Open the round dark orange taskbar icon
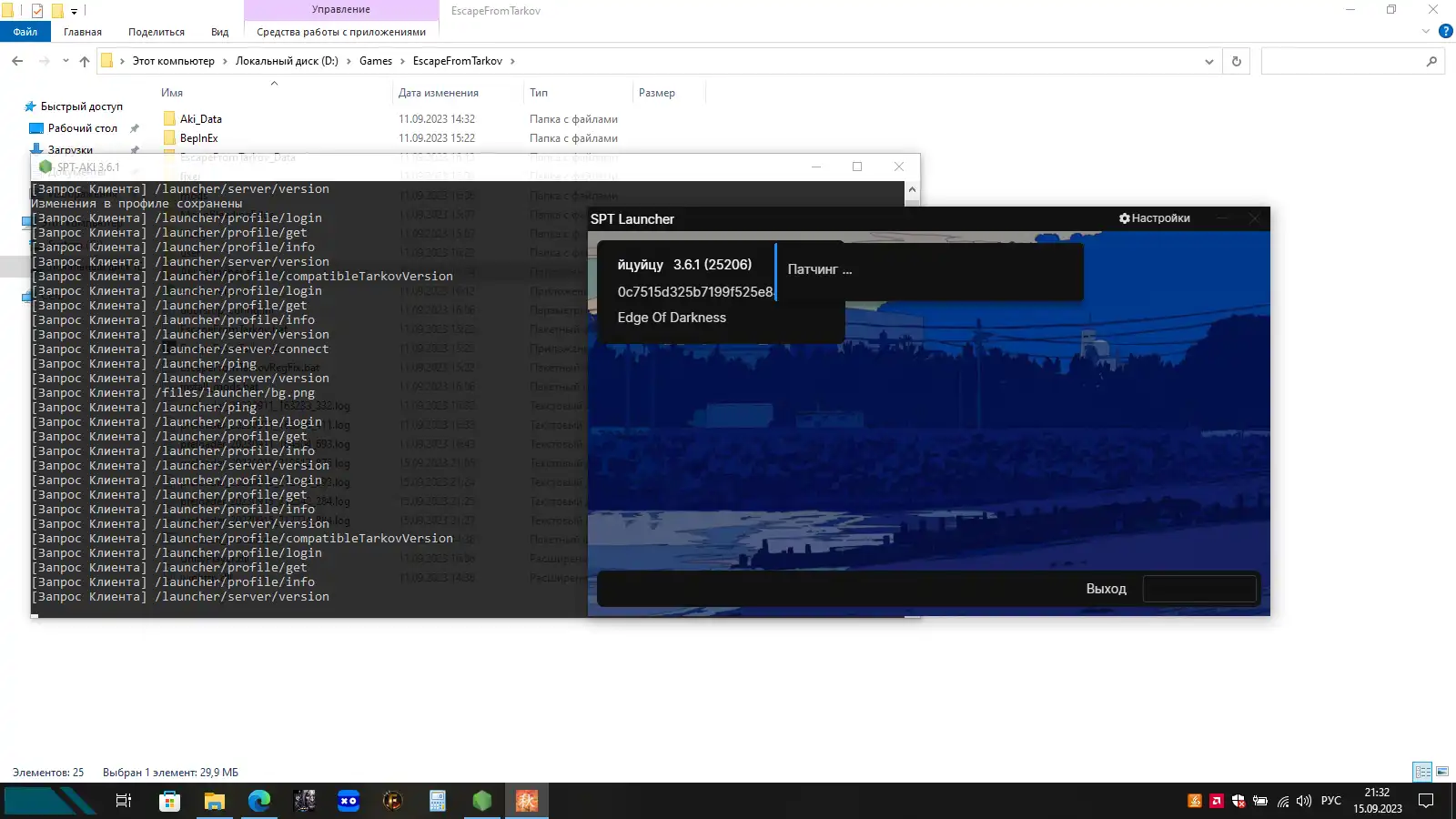Viewport: 1456px width, 819px height. click(x=393, y=801)
